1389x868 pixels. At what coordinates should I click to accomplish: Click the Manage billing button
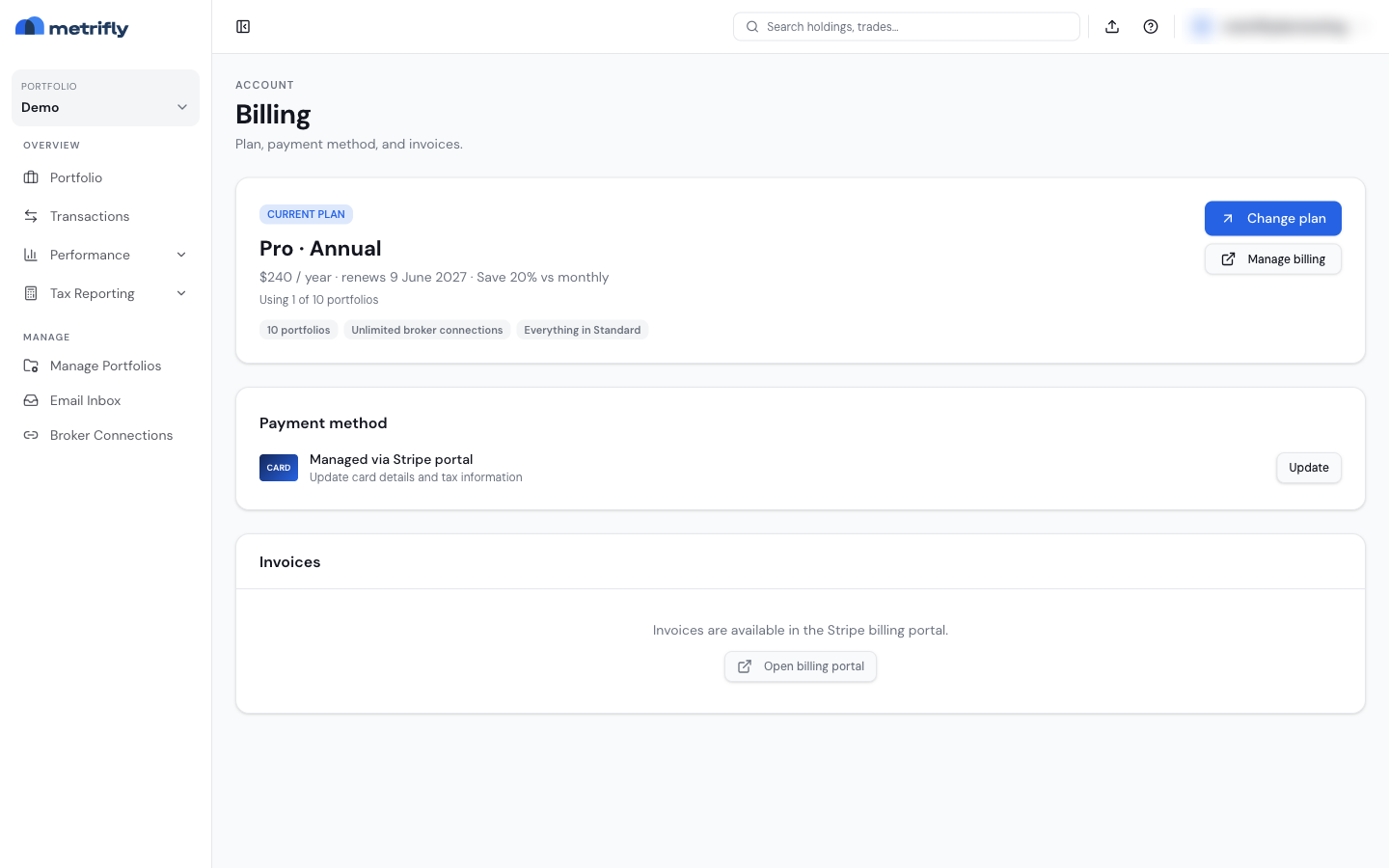point(1273,259)
